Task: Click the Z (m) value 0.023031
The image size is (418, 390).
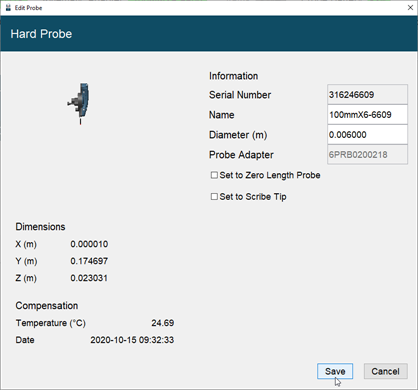Action: click(x=89, y=278)
